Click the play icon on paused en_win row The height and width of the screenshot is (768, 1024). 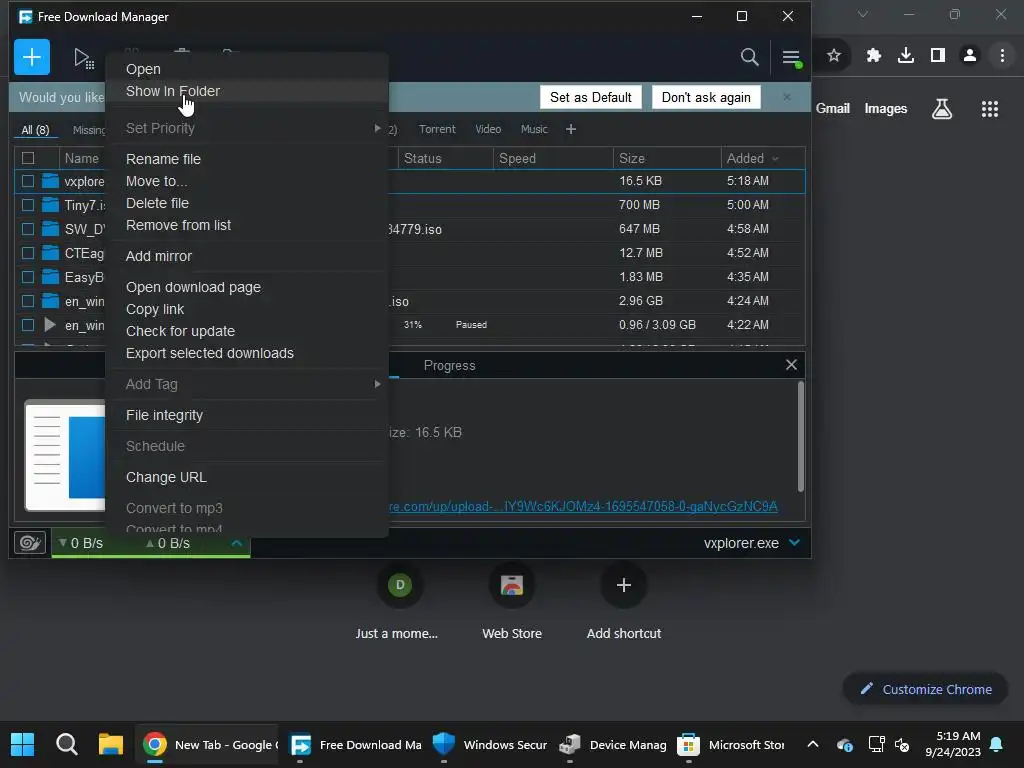(50, 324)
